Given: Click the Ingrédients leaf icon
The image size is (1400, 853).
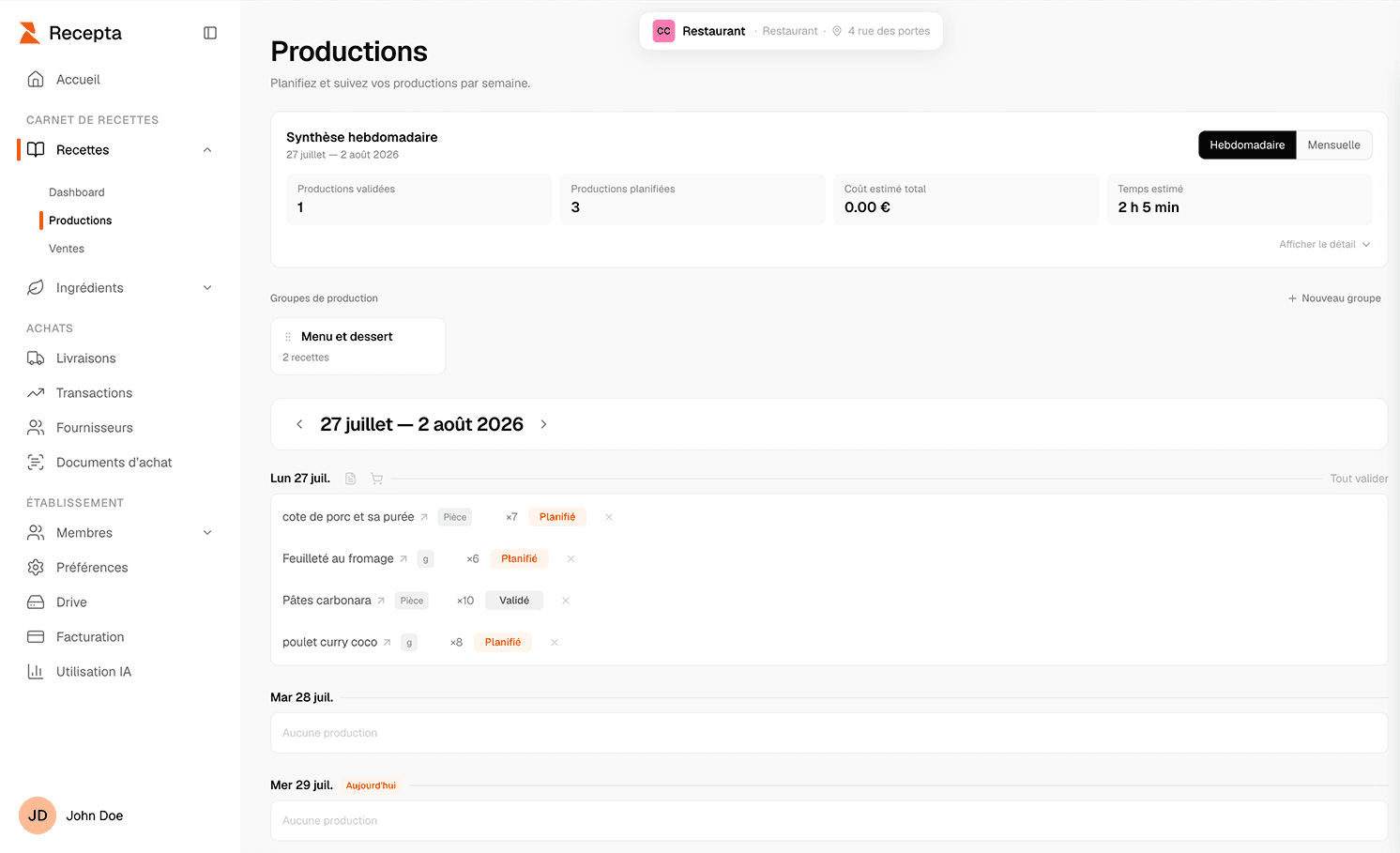Looking at the screenshot, I should pyautogui.click(x=36, y=287).
